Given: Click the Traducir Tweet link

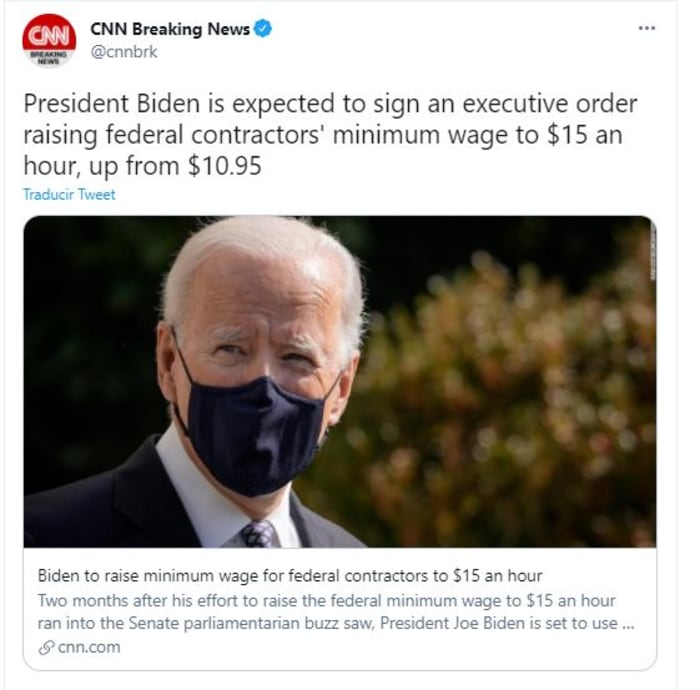Looking at the screenshot, I should 69,195.
